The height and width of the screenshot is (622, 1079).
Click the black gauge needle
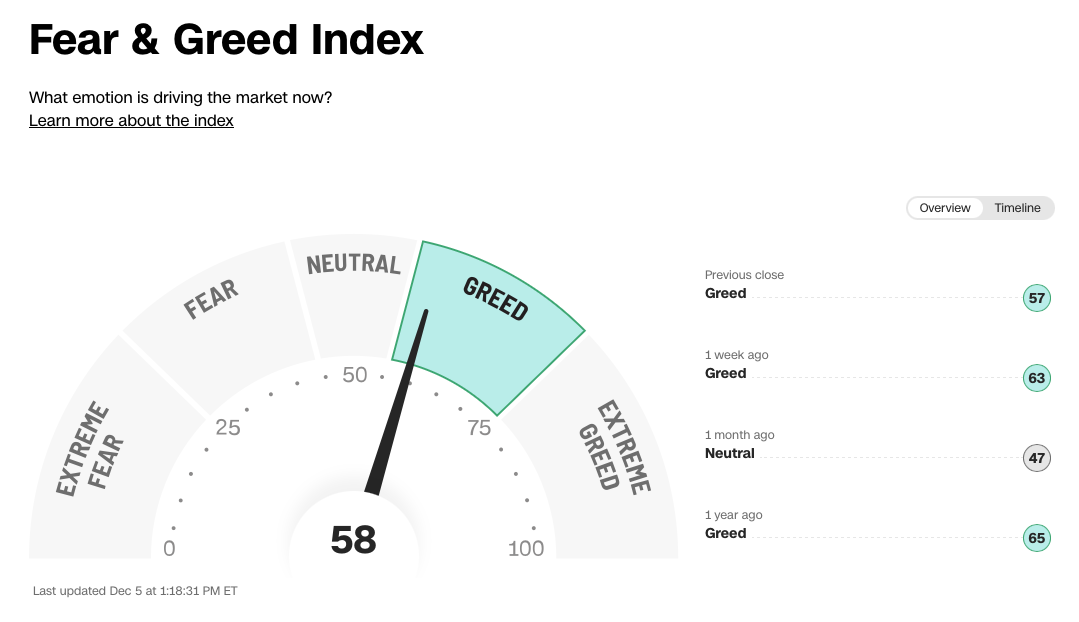click(x=397, y=402)
